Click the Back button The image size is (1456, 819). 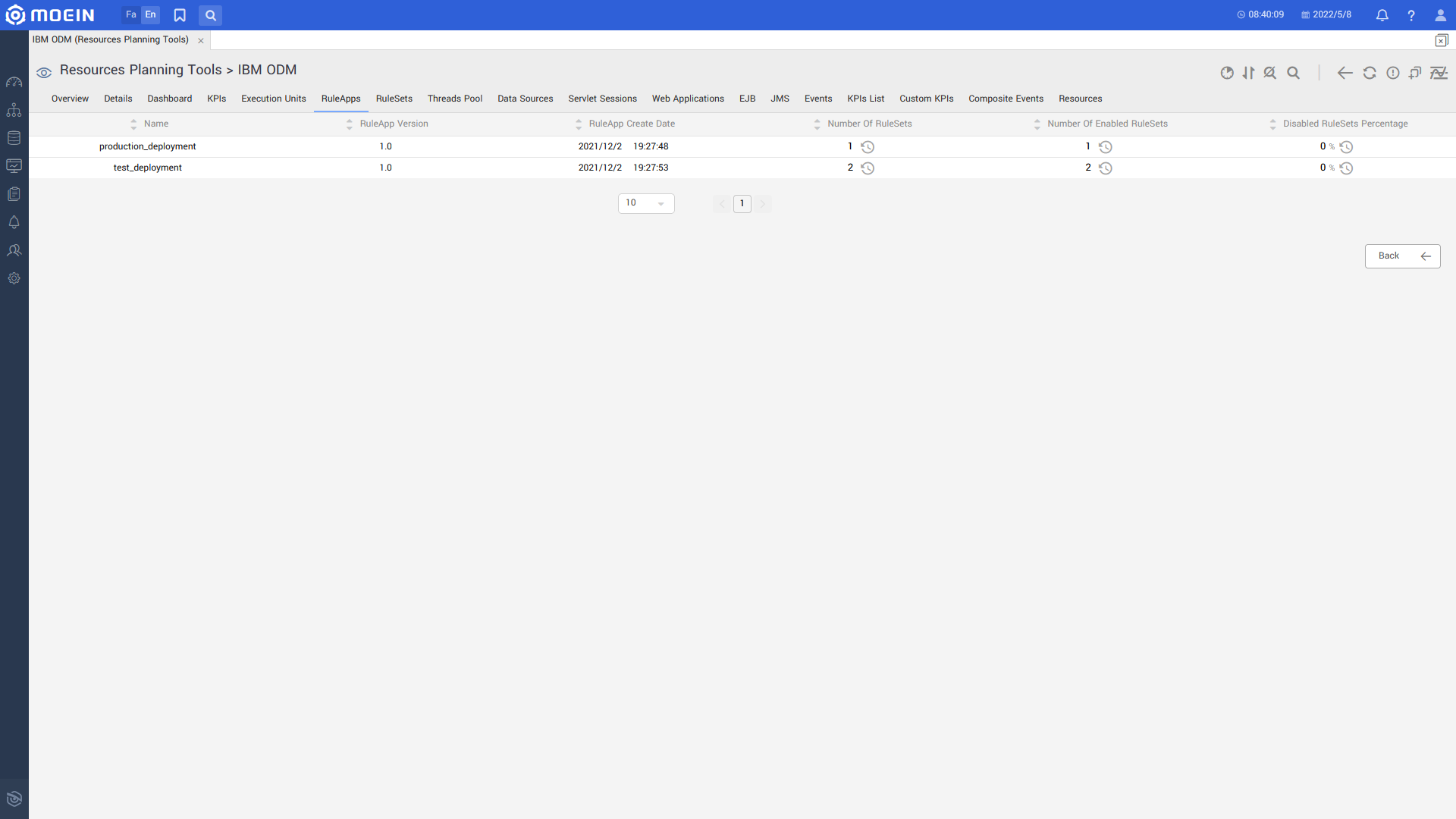point(1402,256)
